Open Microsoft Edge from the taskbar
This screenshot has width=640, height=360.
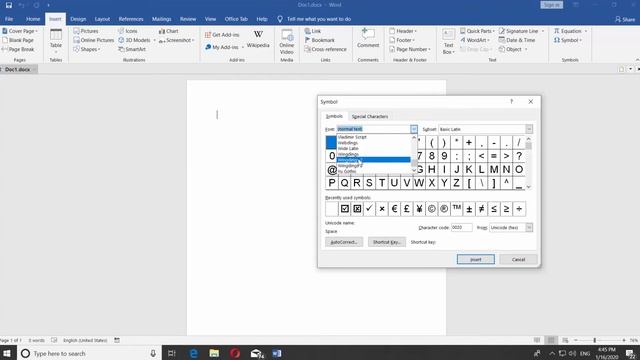[x=193, y=353]
